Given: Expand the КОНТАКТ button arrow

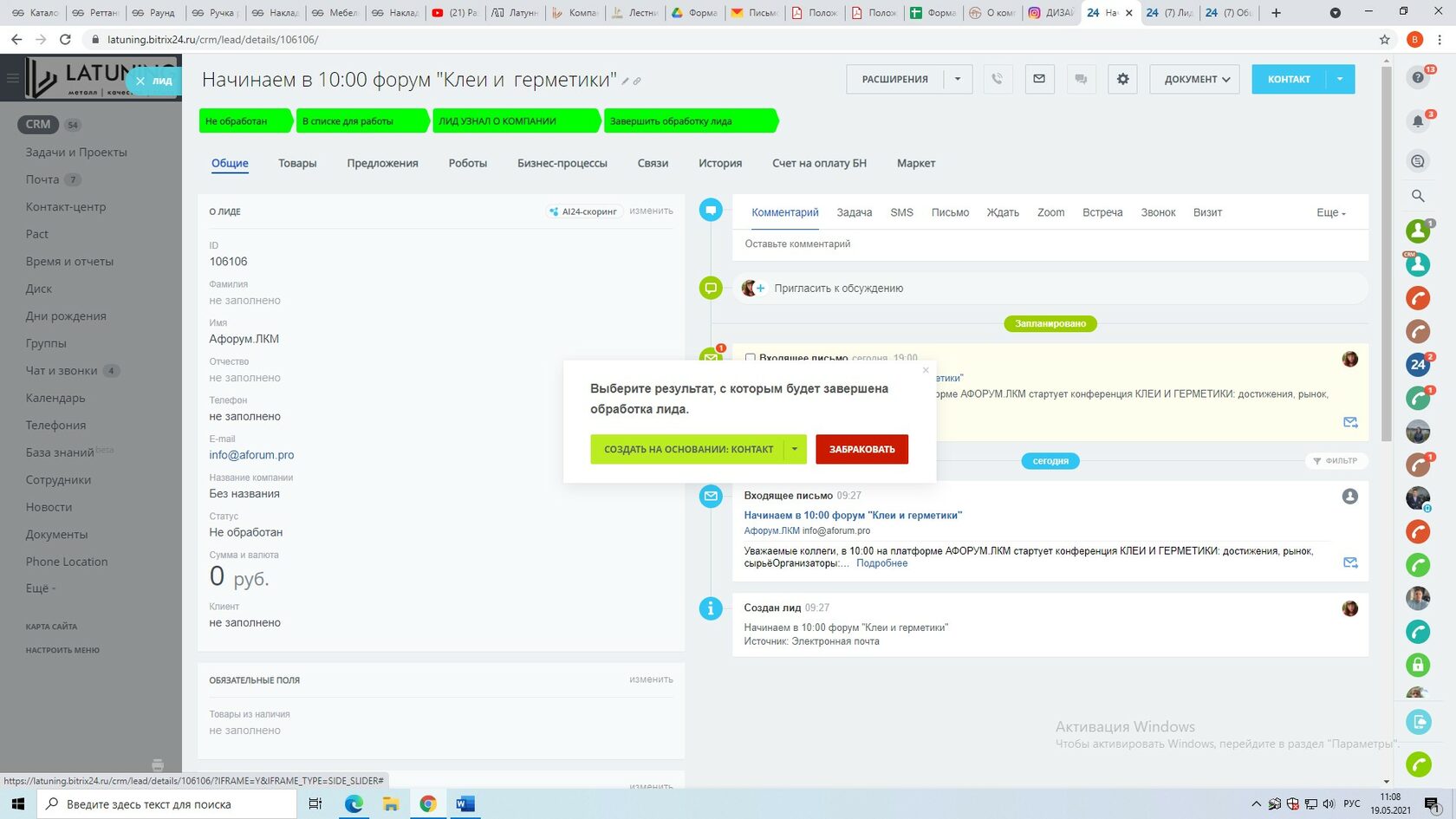Looking at the screenshot, I should 1340,79.
